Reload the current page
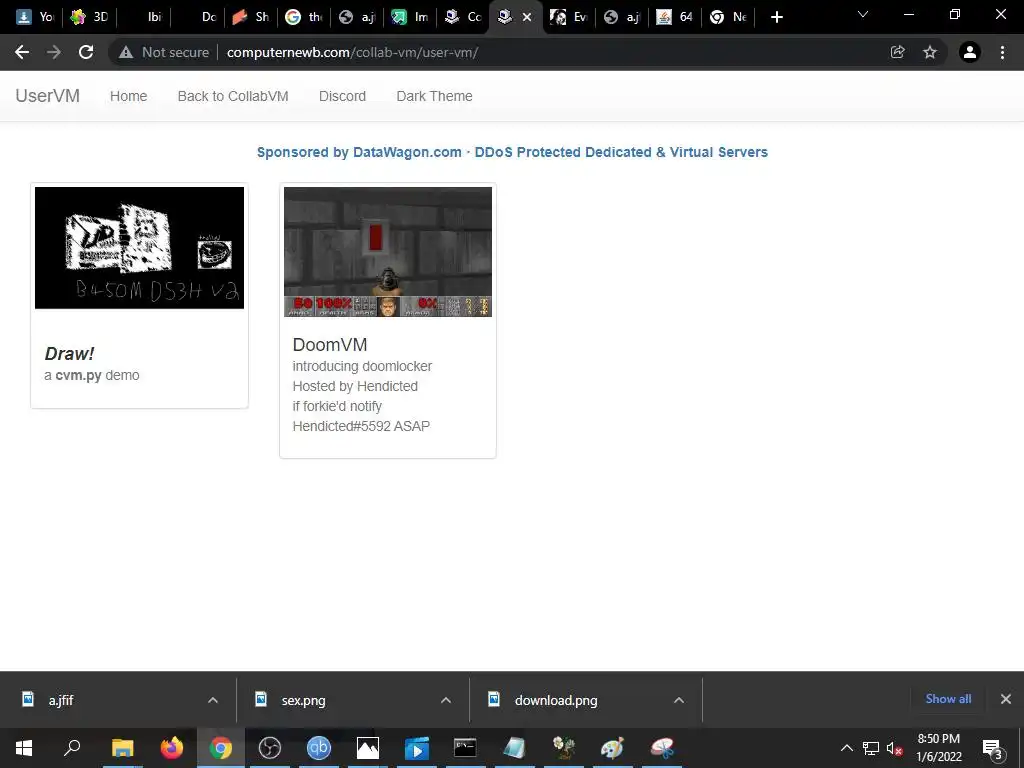This screenshot has width=1024, height=768. click(86, 52)
